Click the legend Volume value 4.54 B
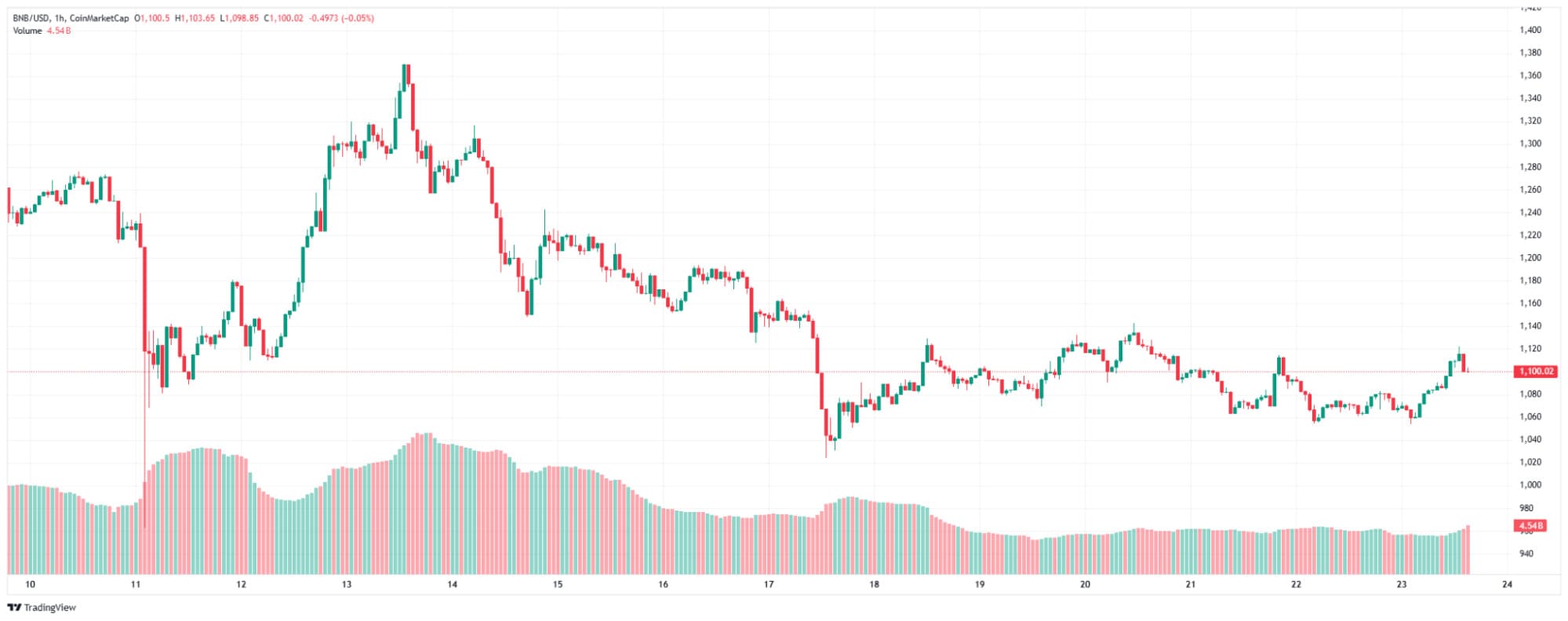The height and width of the screenshot is (621, 1568). point(59,31)
